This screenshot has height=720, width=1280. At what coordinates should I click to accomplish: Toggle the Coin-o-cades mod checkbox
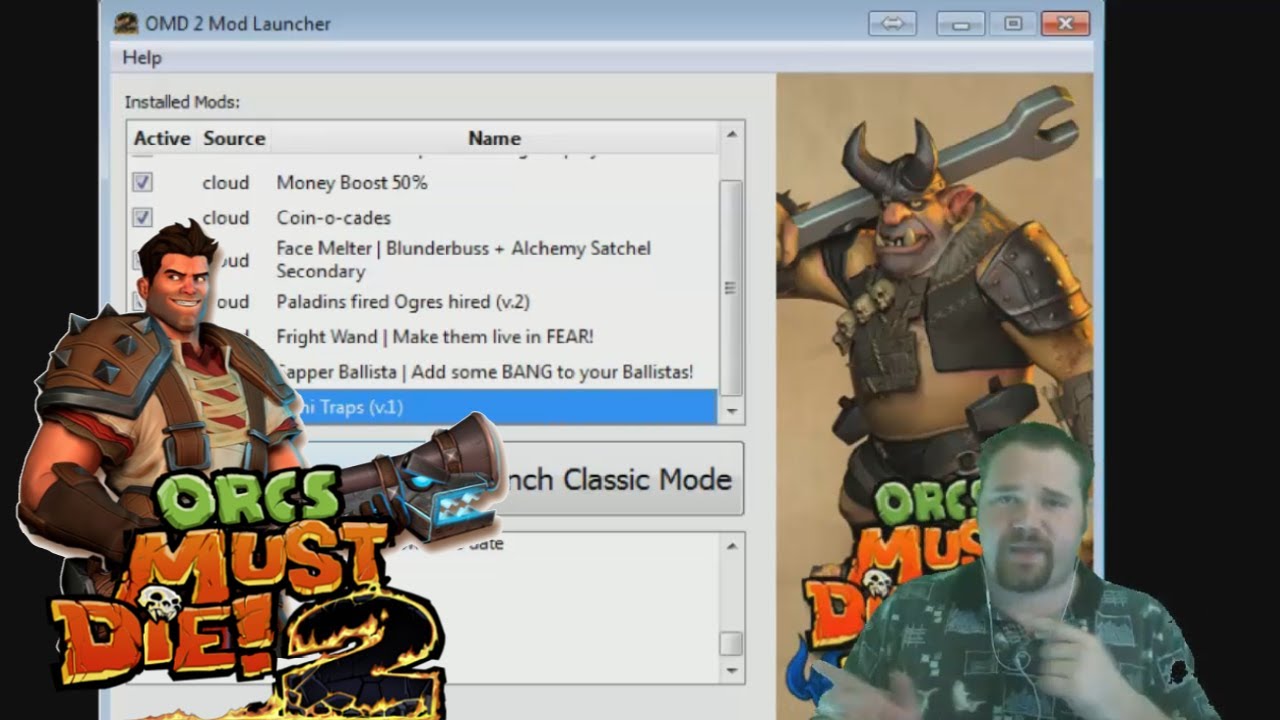click(x=142, y=217)
